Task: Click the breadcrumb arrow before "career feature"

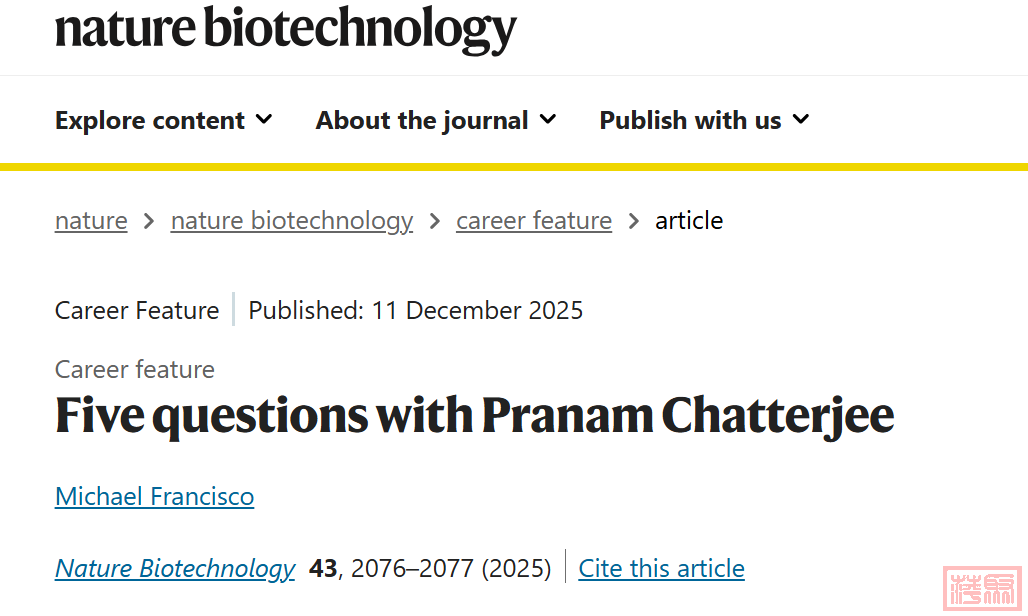Action: click(434, 221)
